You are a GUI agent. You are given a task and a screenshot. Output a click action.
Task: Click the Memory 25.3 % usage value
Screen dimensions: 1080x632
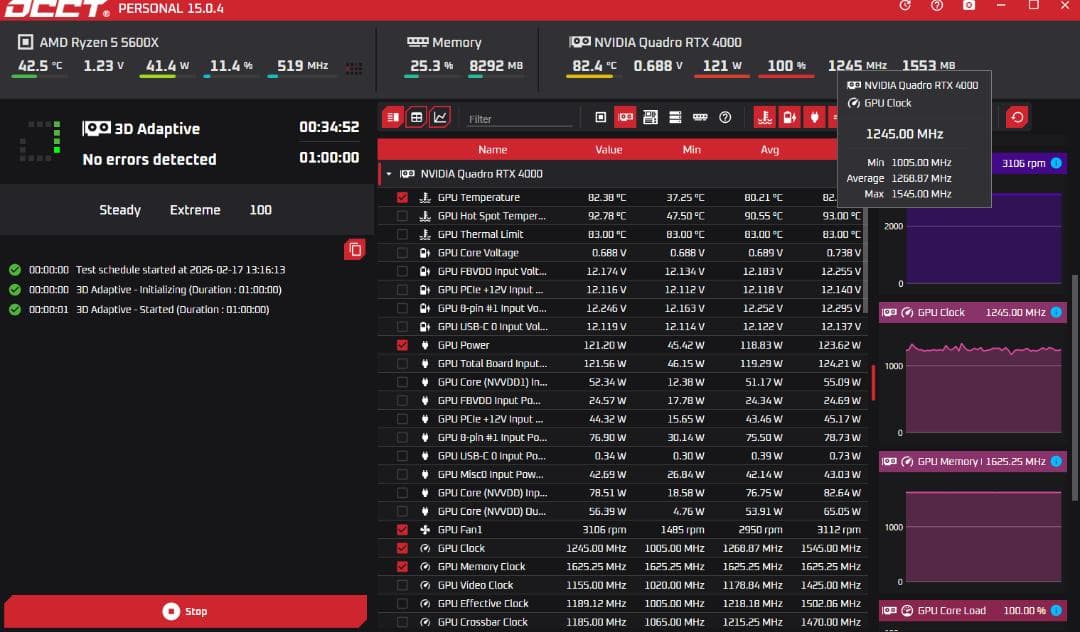(x=431, y=66)
